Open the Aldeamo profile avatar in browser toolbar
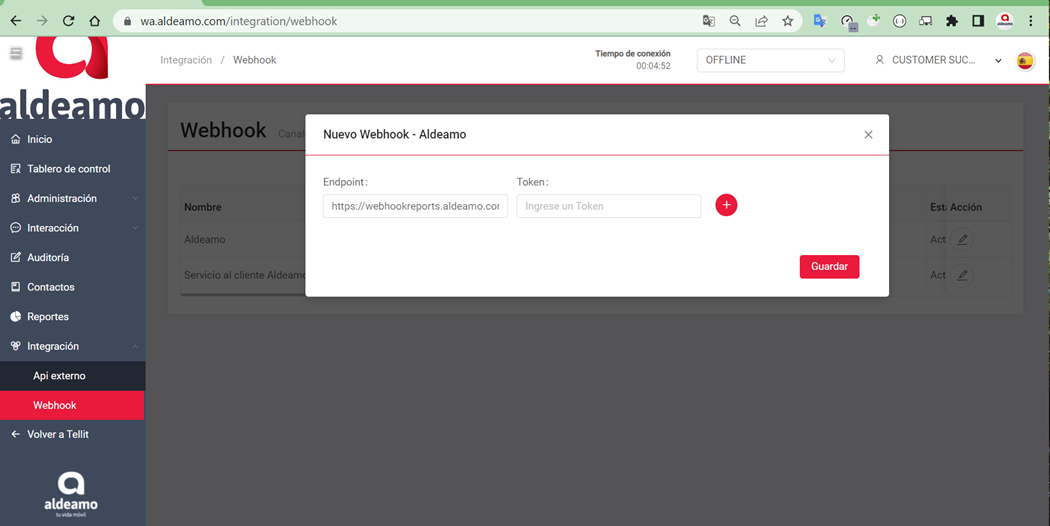Viewport: 1050px width, 526px height. 1004,21
